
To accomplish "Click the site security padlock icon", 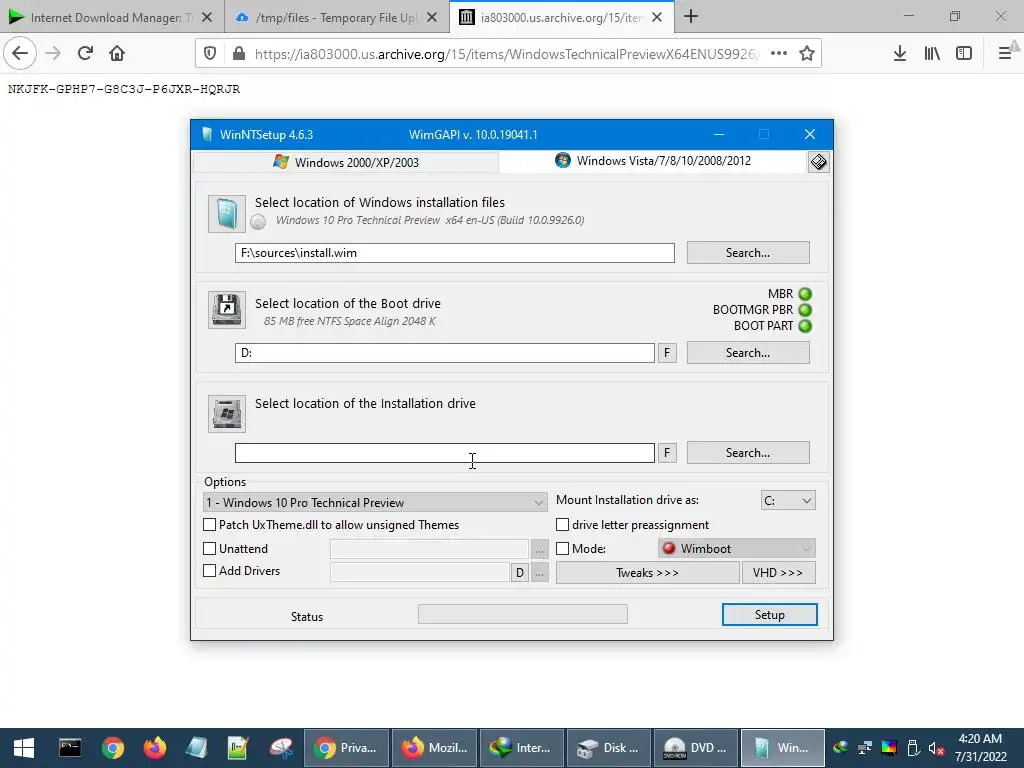I will click(239, 54).
